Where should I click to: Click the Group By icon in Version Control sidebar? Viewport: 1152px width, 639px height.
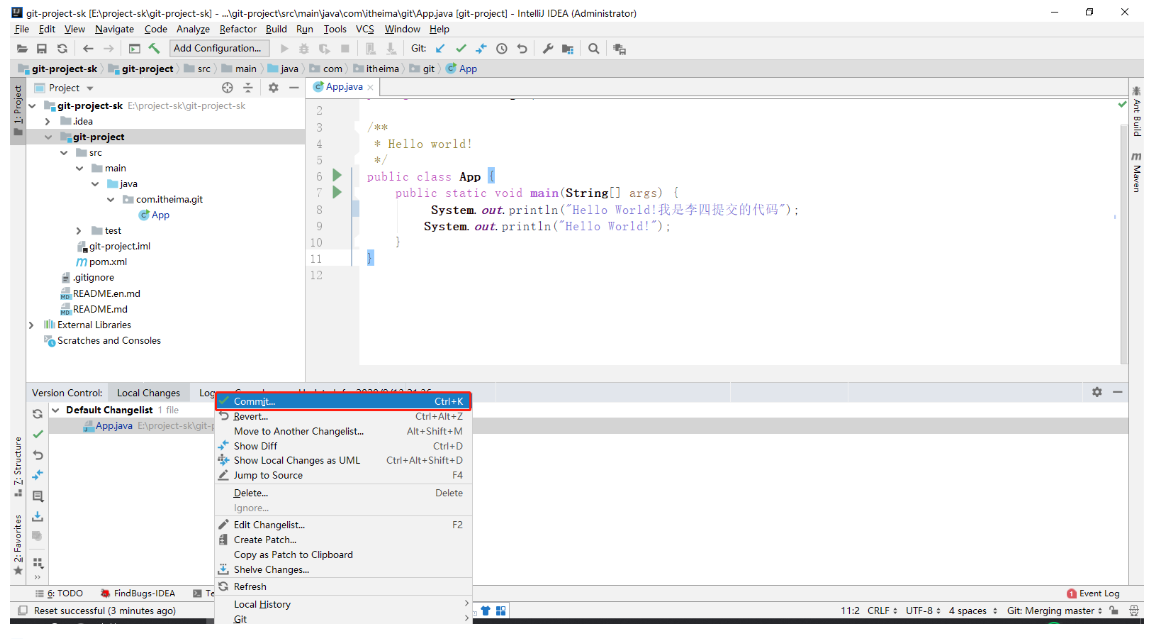[38, 563]
